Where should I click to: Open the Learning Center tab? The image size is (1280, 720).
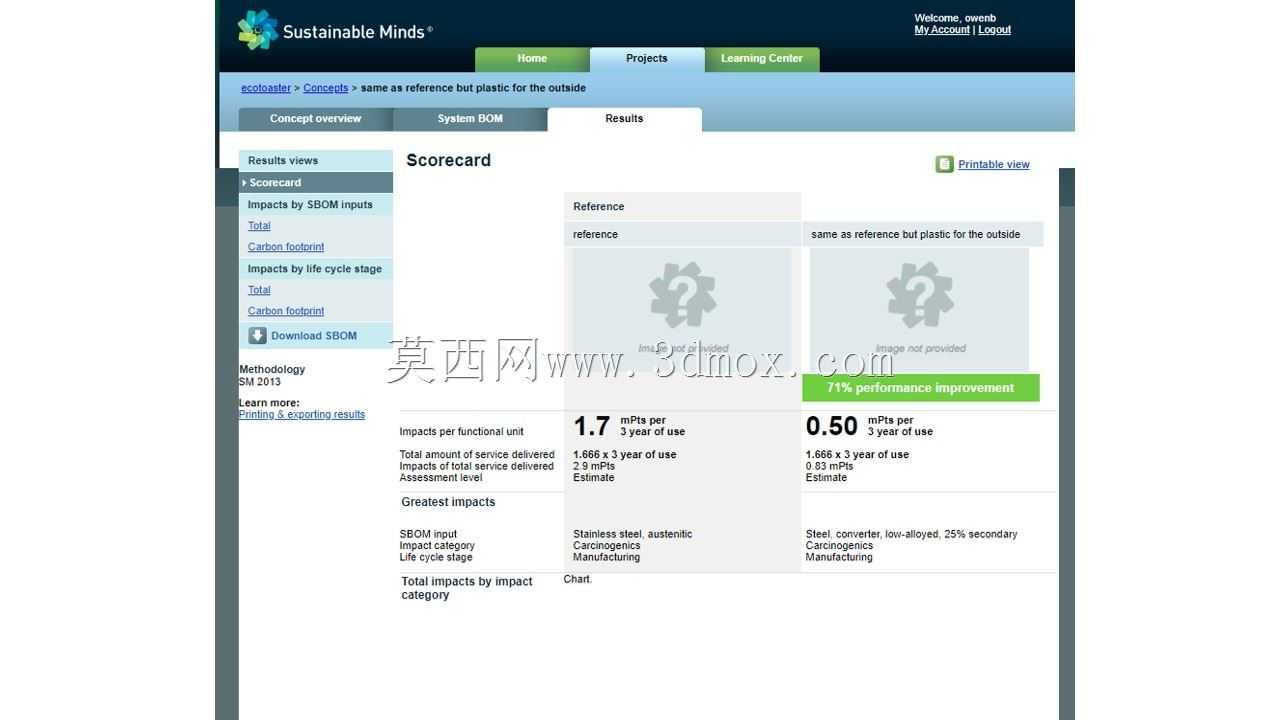point(762,59)
